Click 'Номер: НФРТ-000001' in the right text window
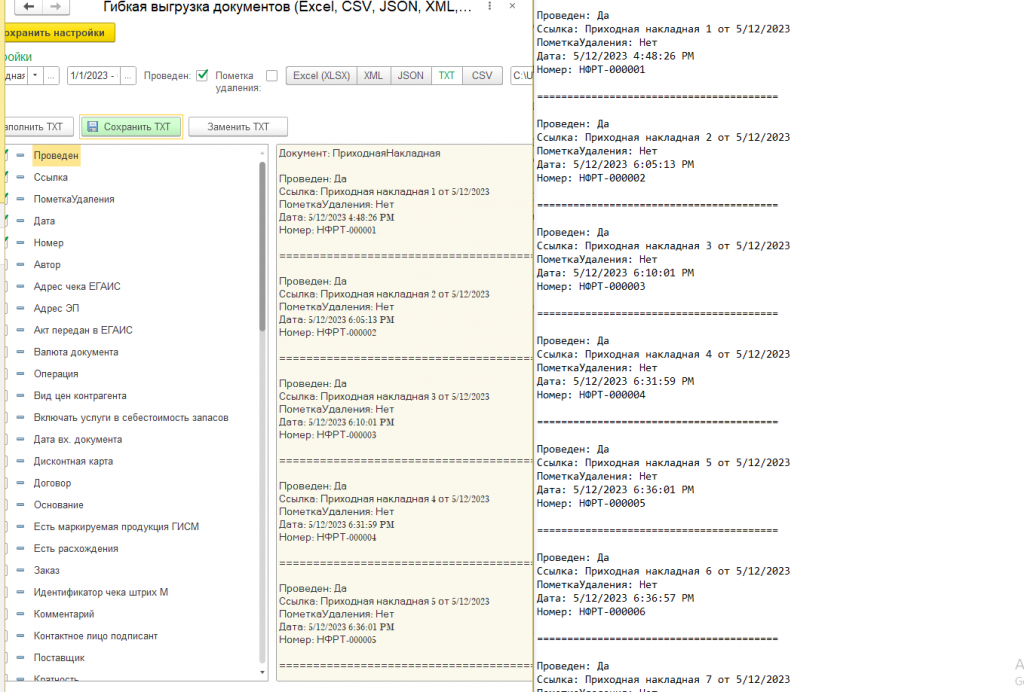This screenshot has width=1024, height=692. tap(591, 69)
